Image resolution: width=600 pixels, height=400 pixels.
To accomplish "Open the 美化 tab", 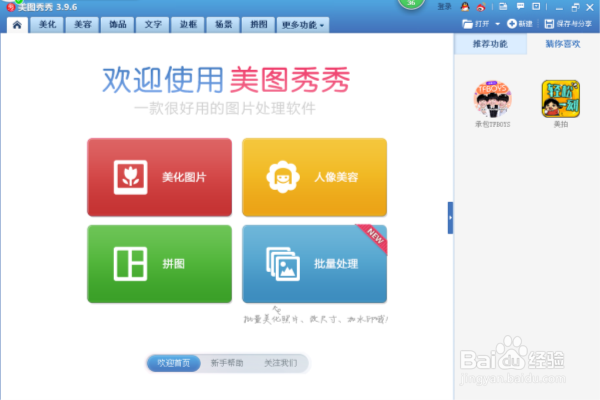I will click(47, 25).
